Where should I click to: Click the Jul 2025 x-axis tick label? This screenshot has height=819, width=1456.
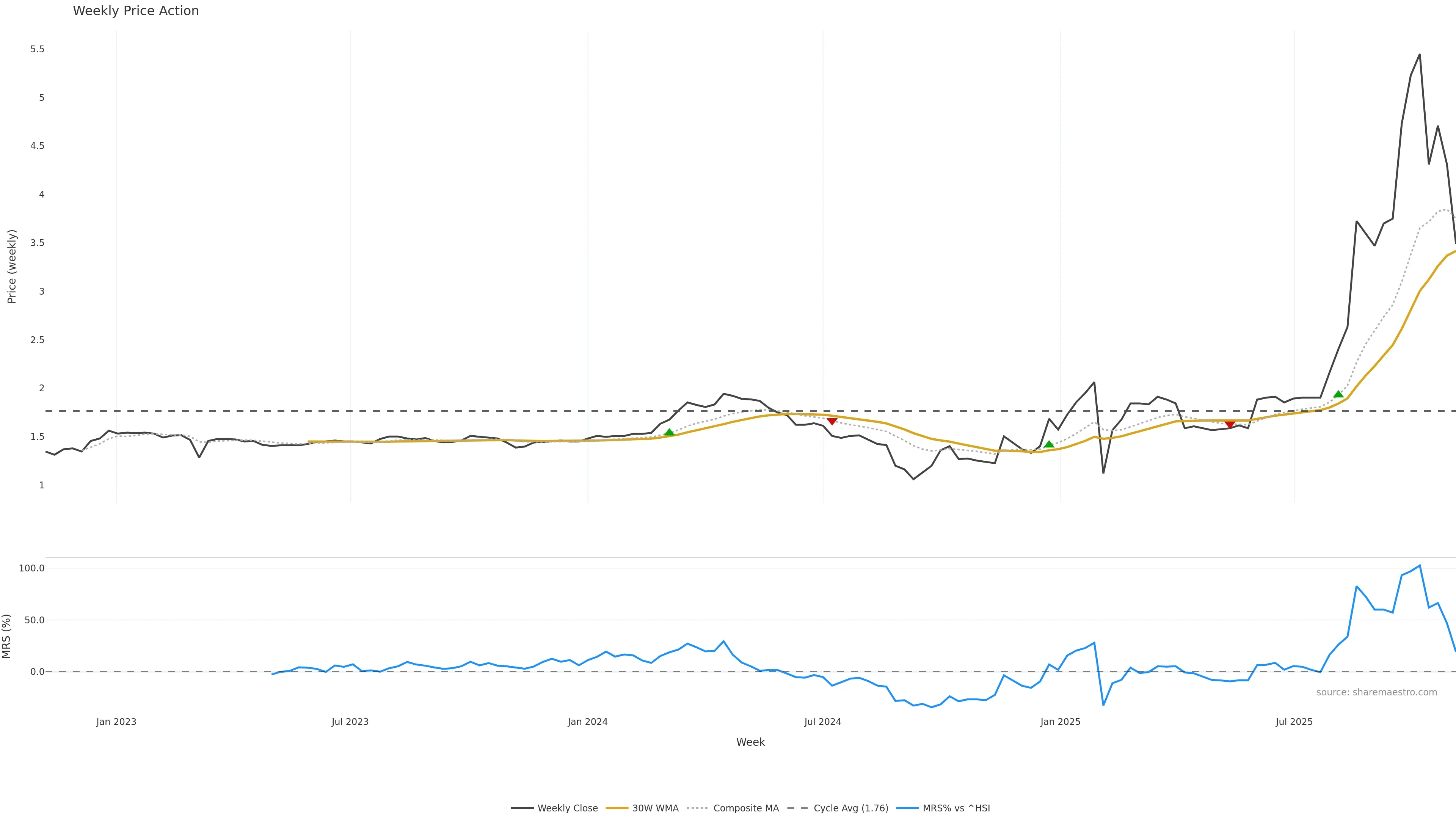[1294, 722]
